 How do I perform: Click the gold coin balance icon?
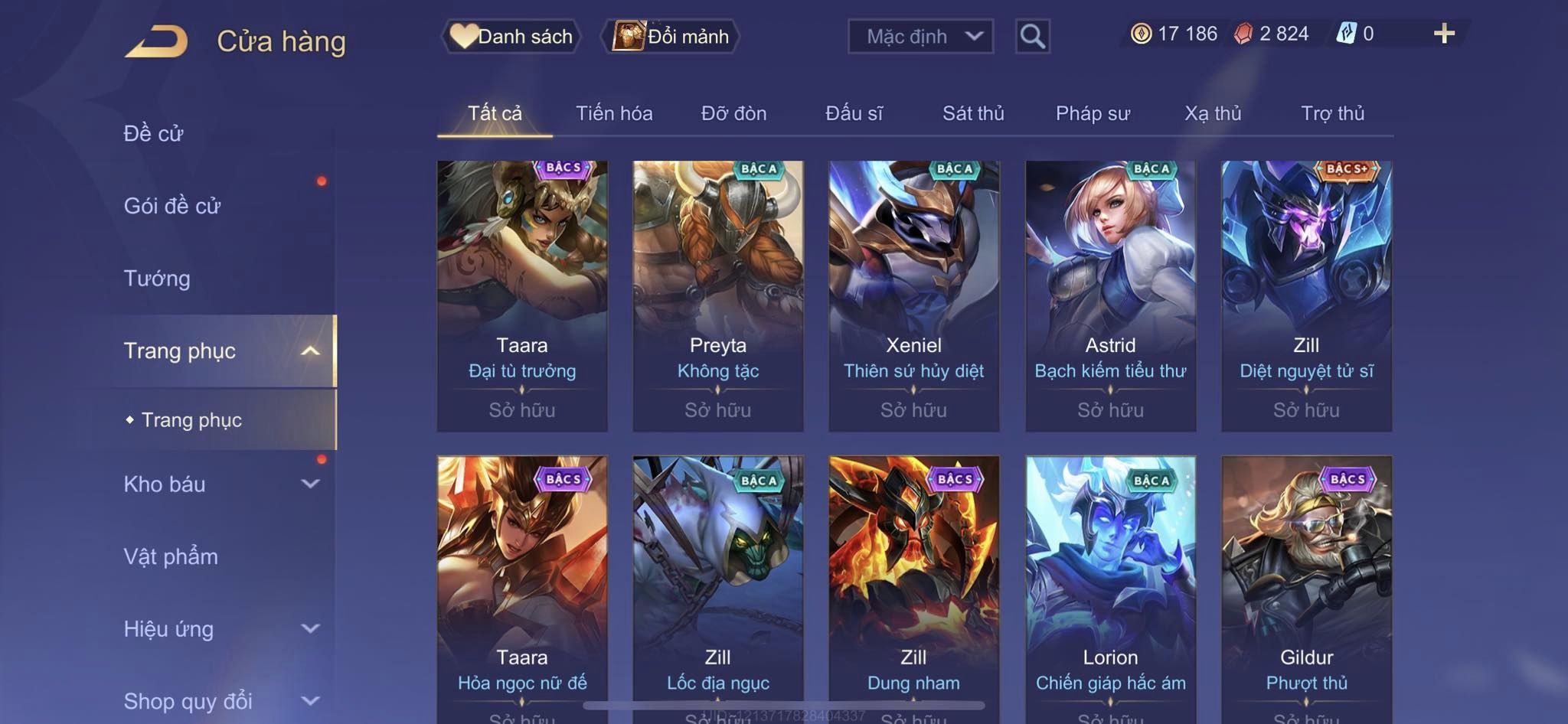1141,34
